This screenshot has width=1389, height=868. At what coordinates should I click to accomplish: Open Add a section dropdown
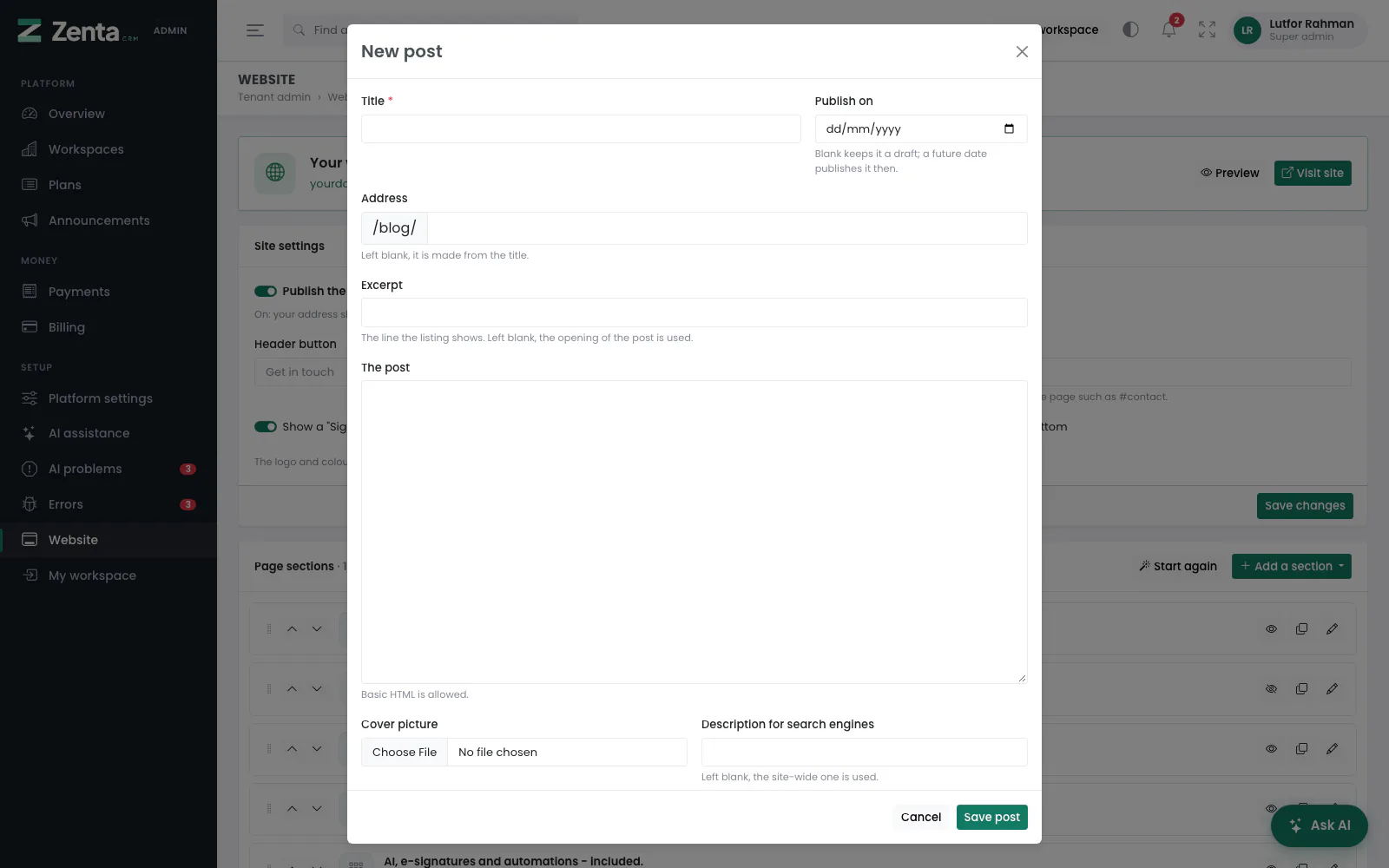click(1292, 566)
